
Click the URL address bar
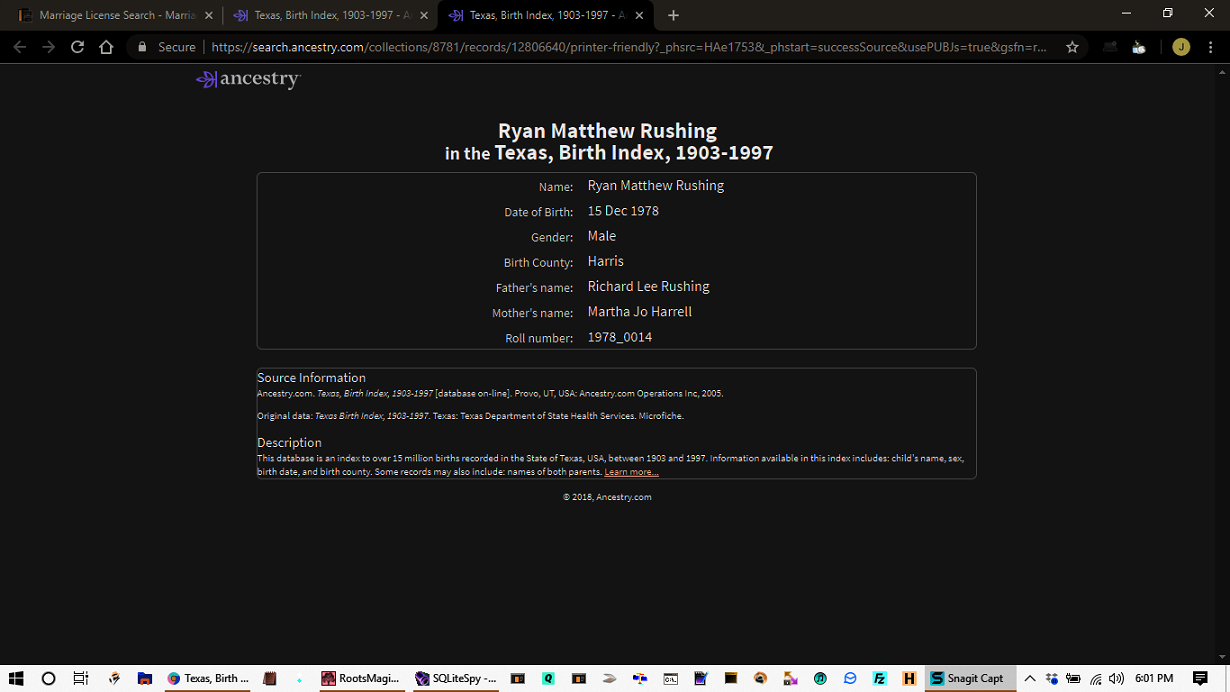click(628, 47)
